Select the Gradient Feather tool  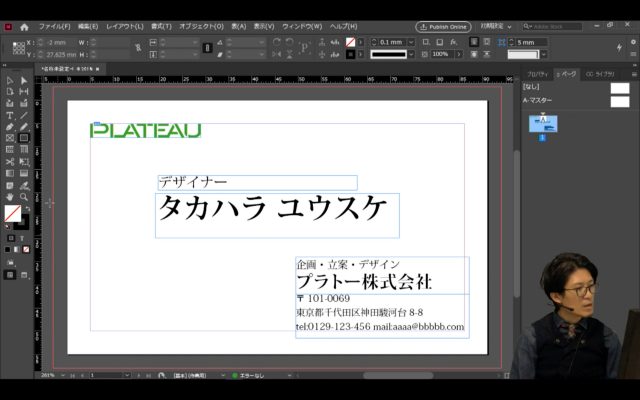[24, 173]
